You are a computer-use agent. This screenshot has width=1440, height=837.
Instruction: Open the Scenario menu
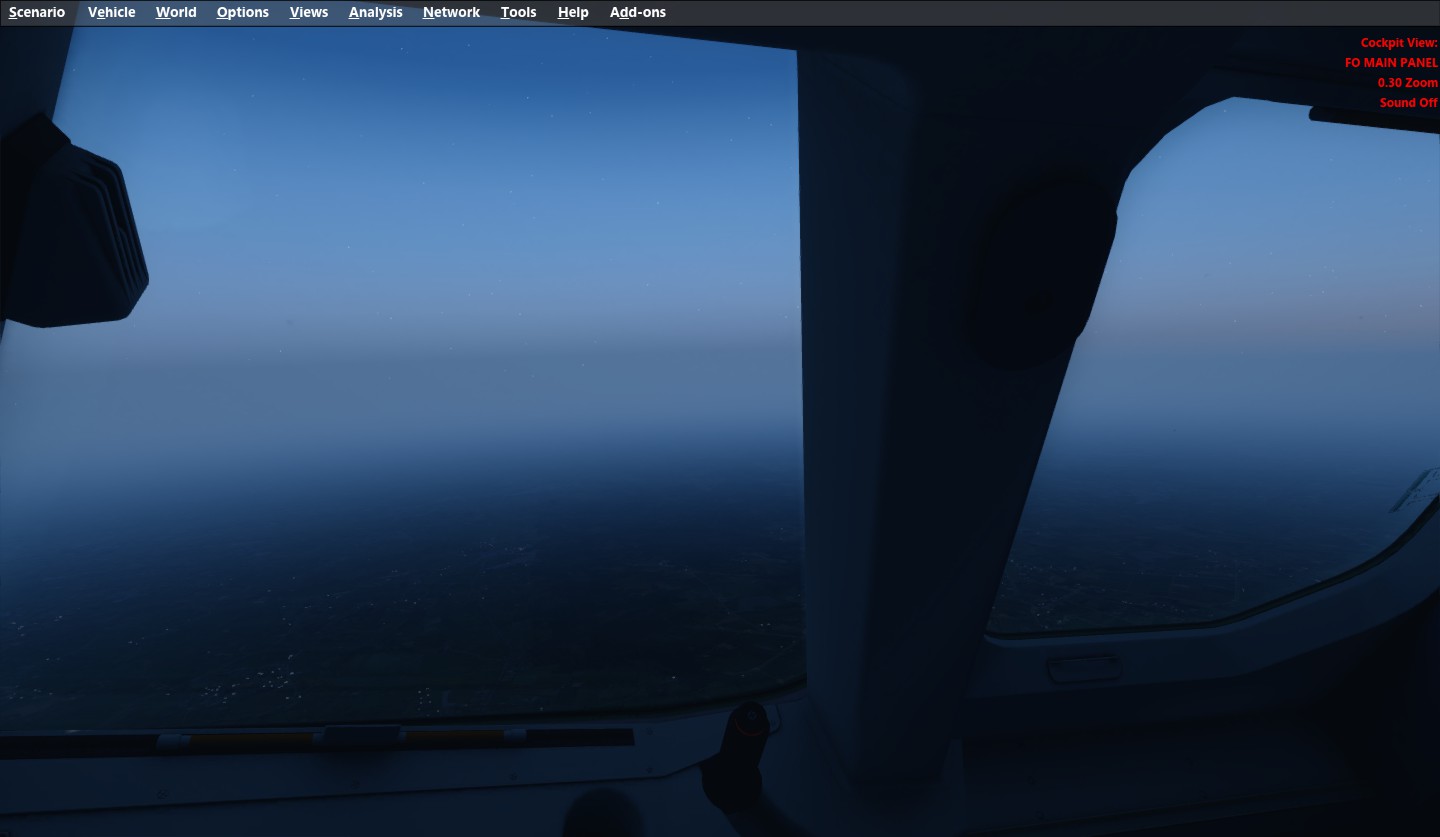[37, 12]
